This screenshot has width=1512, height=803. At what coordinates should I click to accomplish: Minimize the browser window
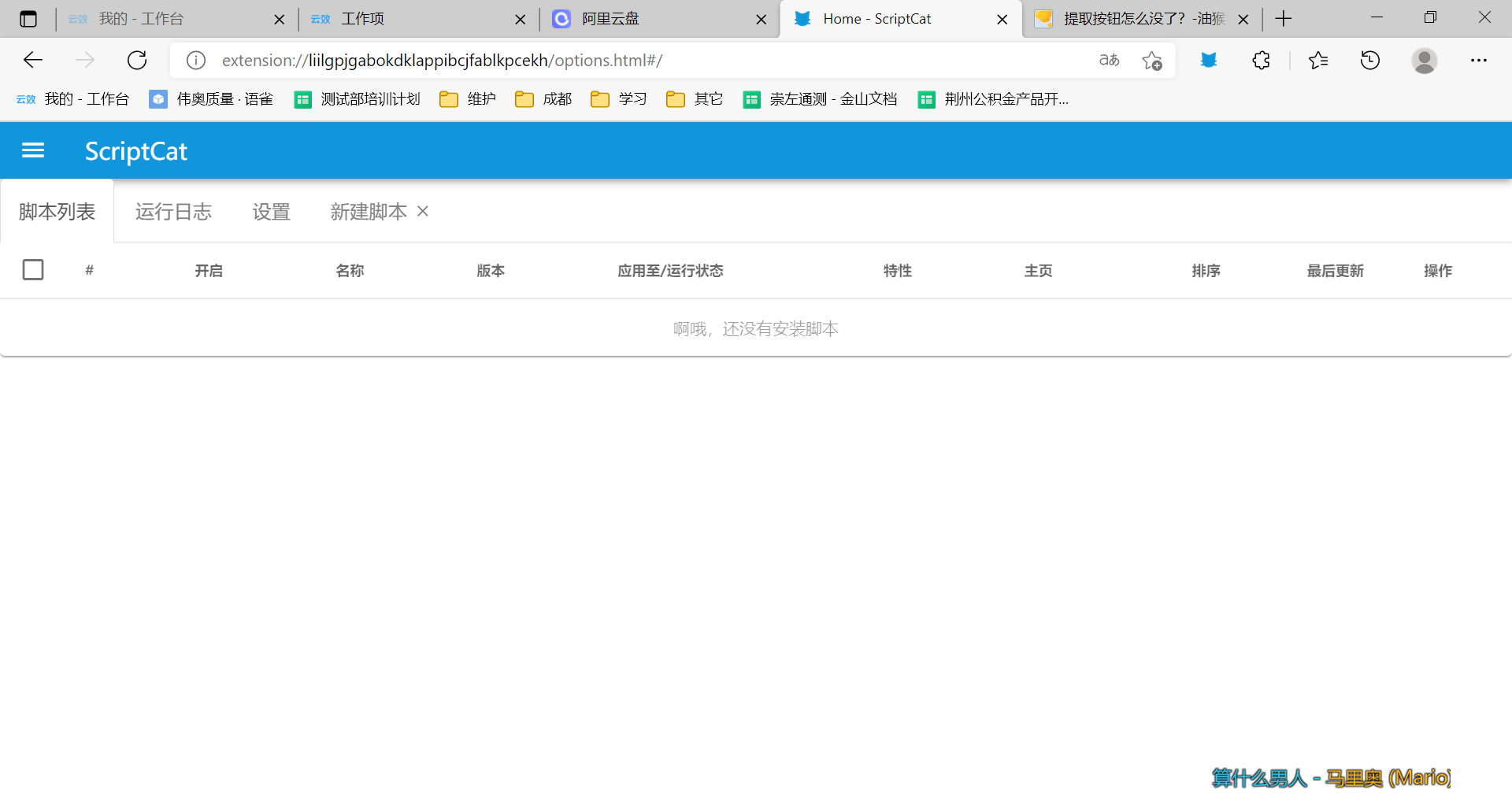pos(1377,17)
